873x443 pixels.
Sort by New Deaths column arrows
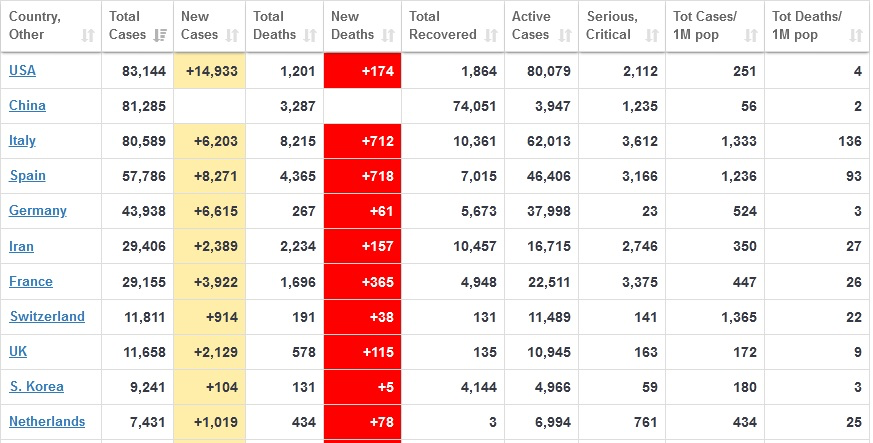tap(388, 36)
